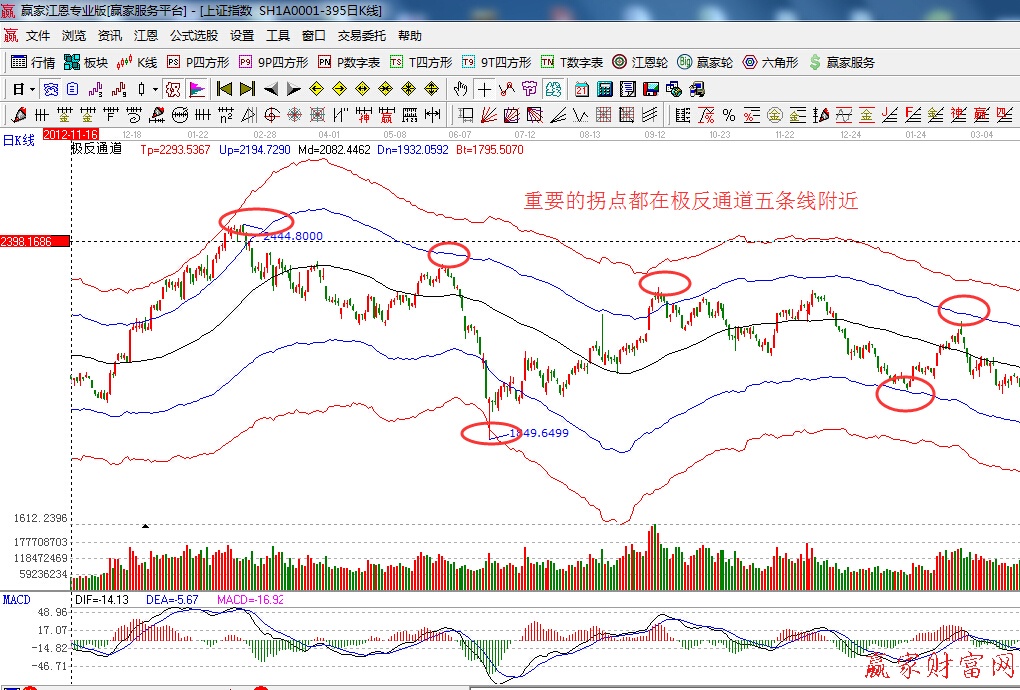
Task: Toggle the 极反通道 indicator button
Action: point(173,89)
